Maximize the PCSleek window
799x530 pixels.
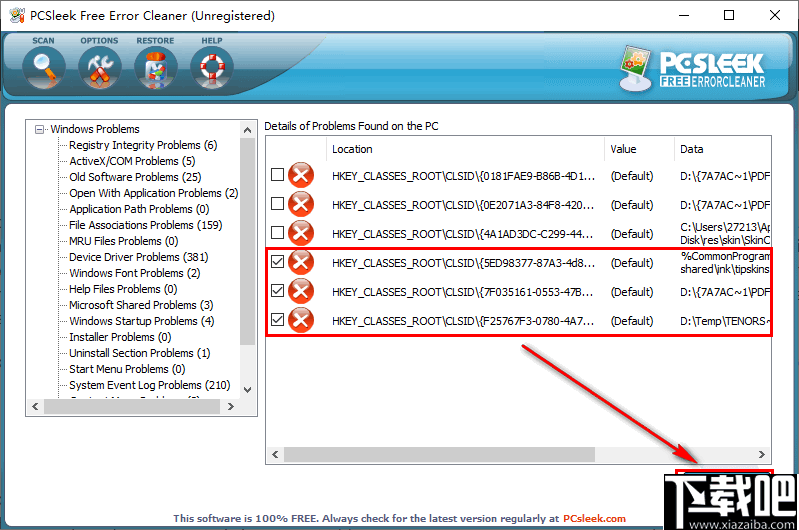coord(729,15)
